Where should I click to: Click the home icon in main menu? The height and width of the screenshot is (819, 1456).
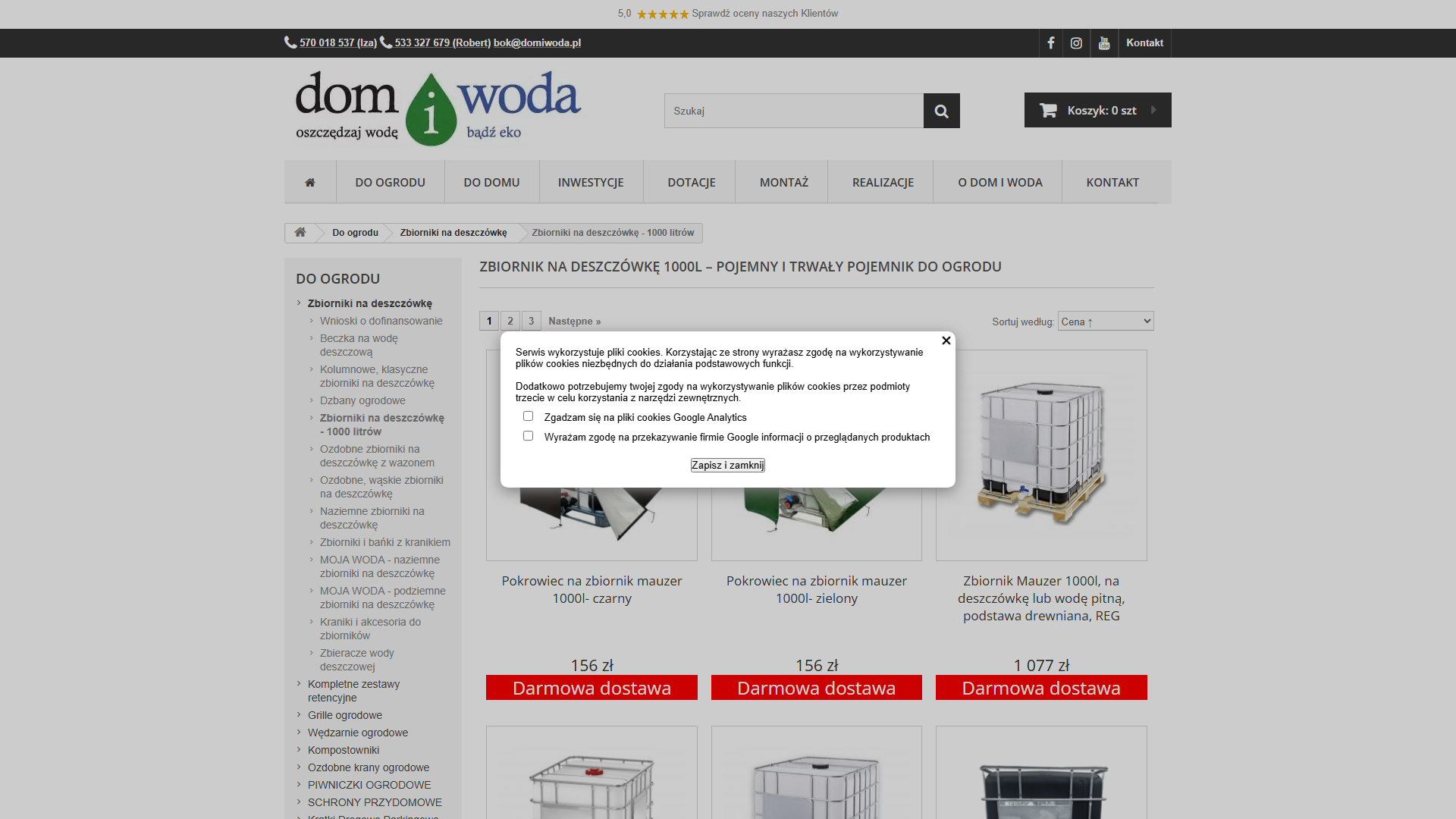click(x=310, y=182)
